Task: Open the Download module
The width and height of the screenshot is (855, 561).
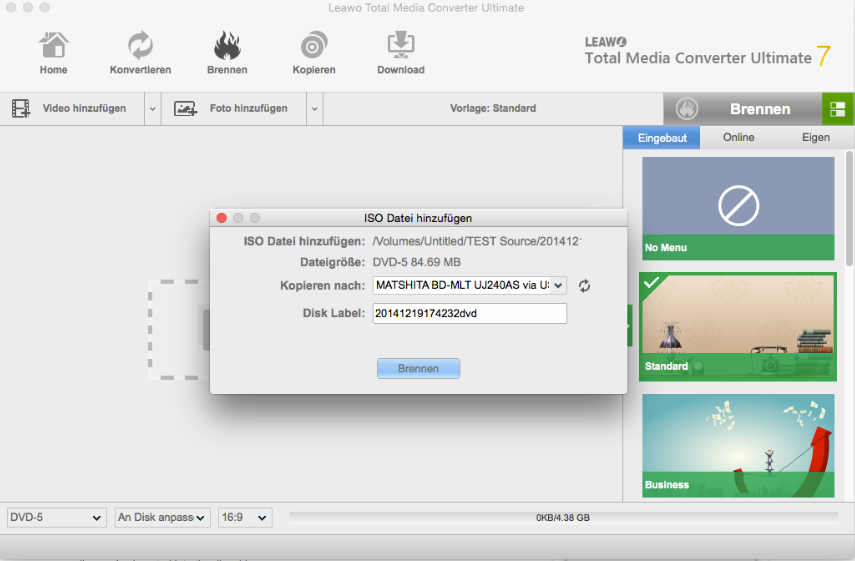Action: [401, 53]
